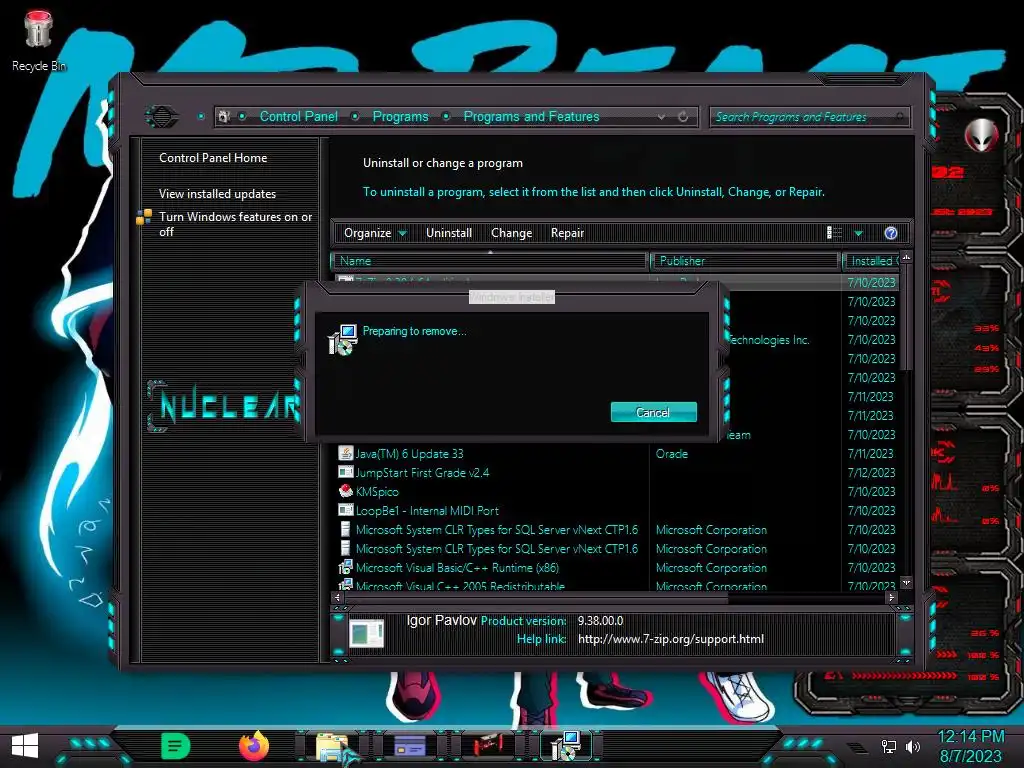Click the 7-Zip details pane thumbnail

366,633
